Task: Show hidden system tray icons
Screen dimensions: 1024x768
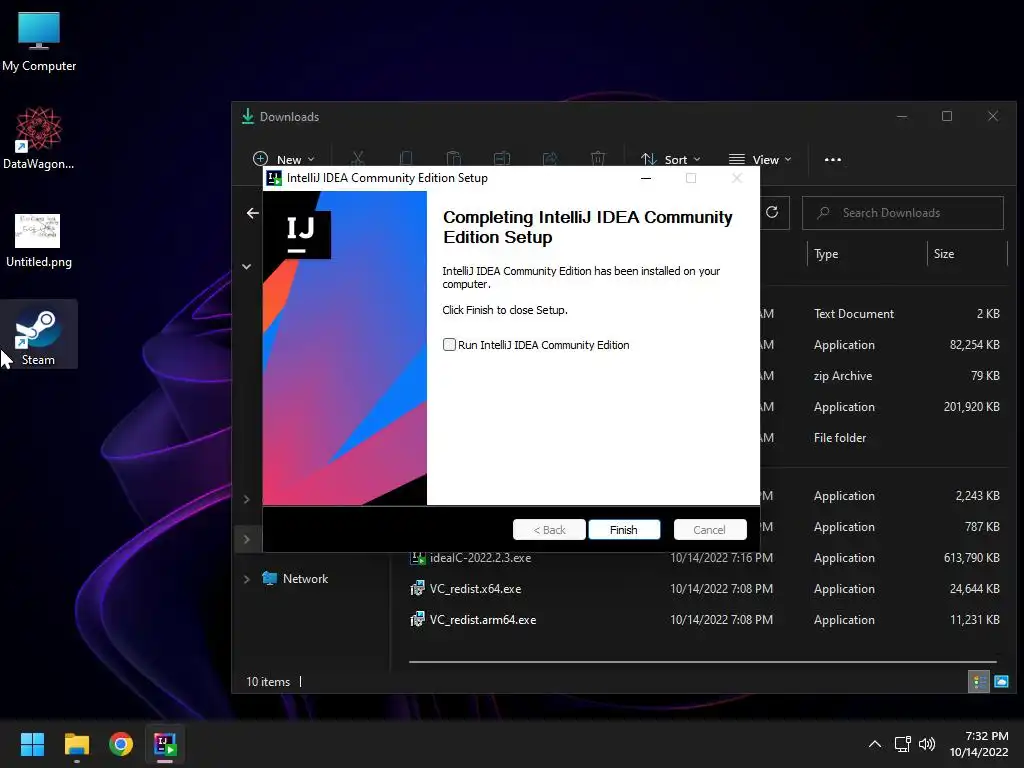Action: pyautogui.click(x=875, y=744)
